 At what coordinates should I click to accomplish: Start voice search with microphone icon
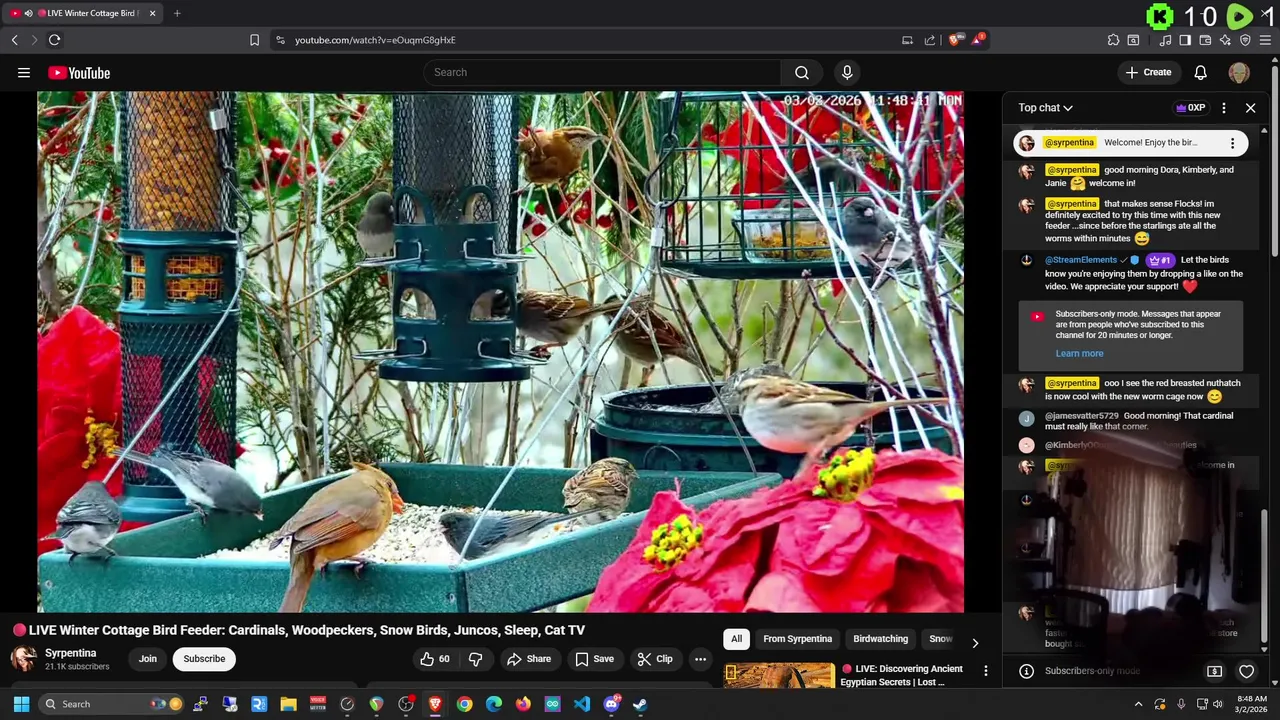pos(847,72)
